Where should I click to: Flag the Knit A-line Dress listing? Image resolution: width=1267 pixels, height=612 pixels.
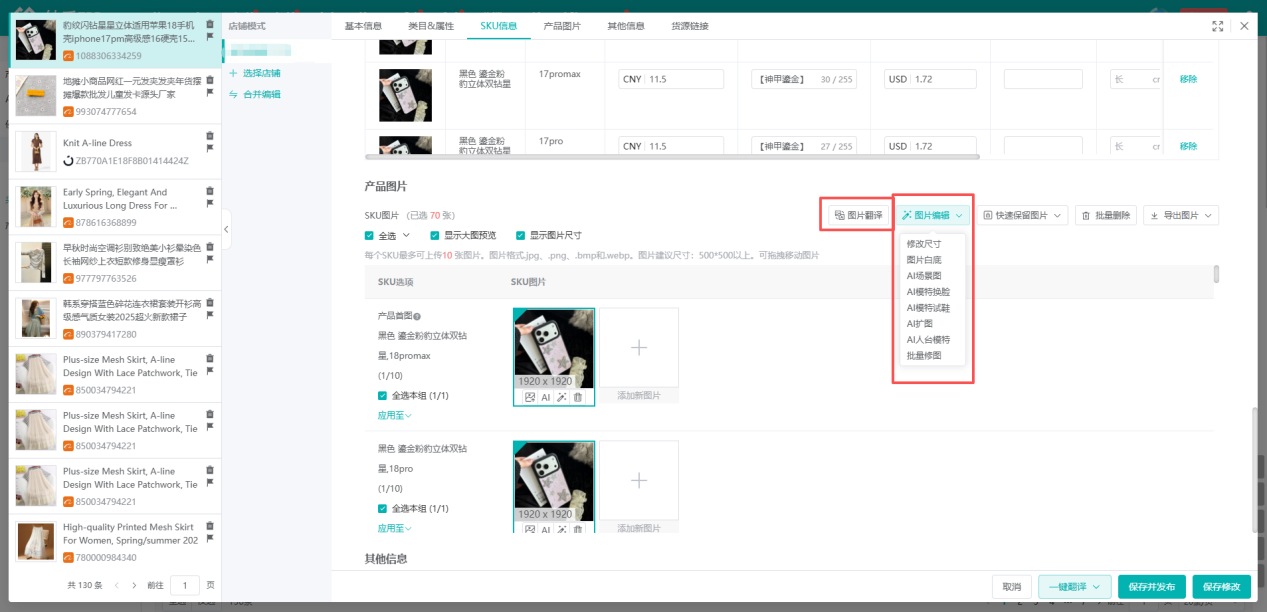point(210,148)
